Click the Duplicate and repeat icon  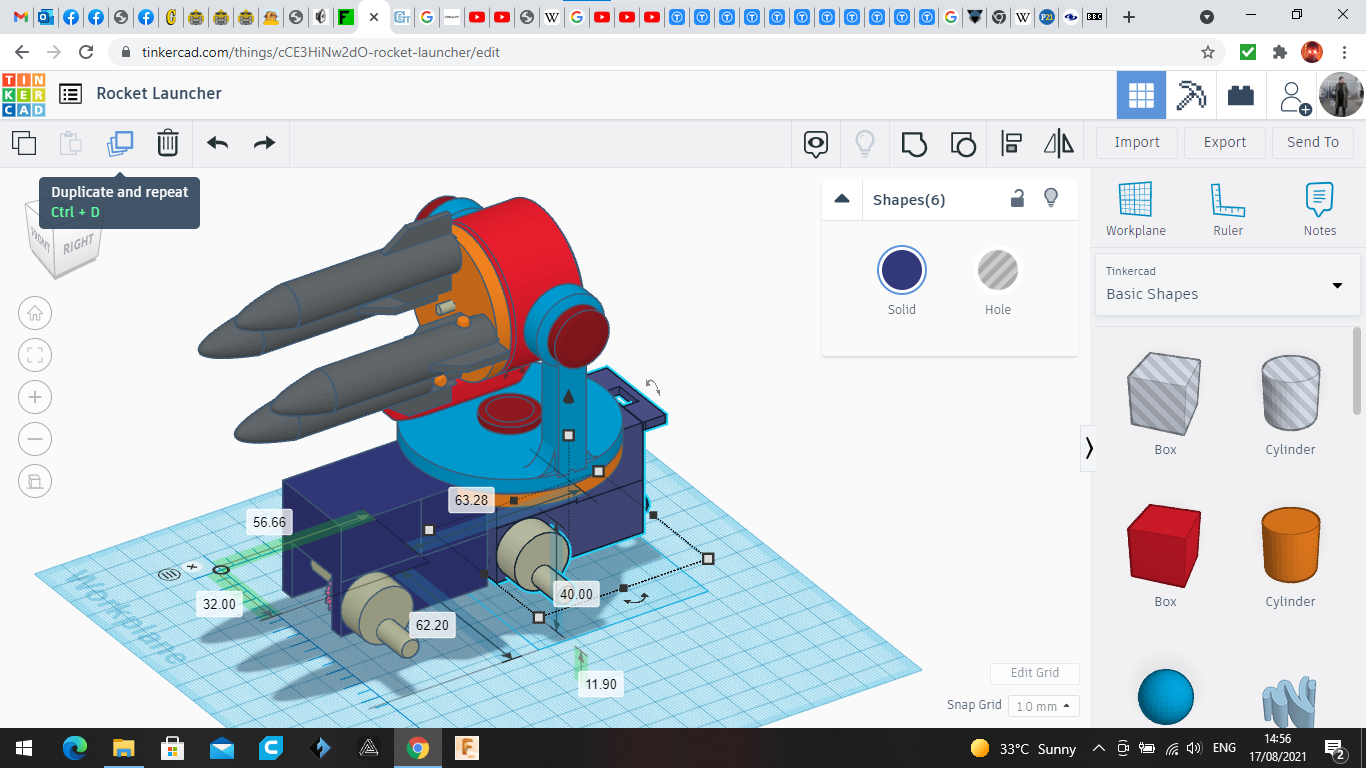(120, 143)
